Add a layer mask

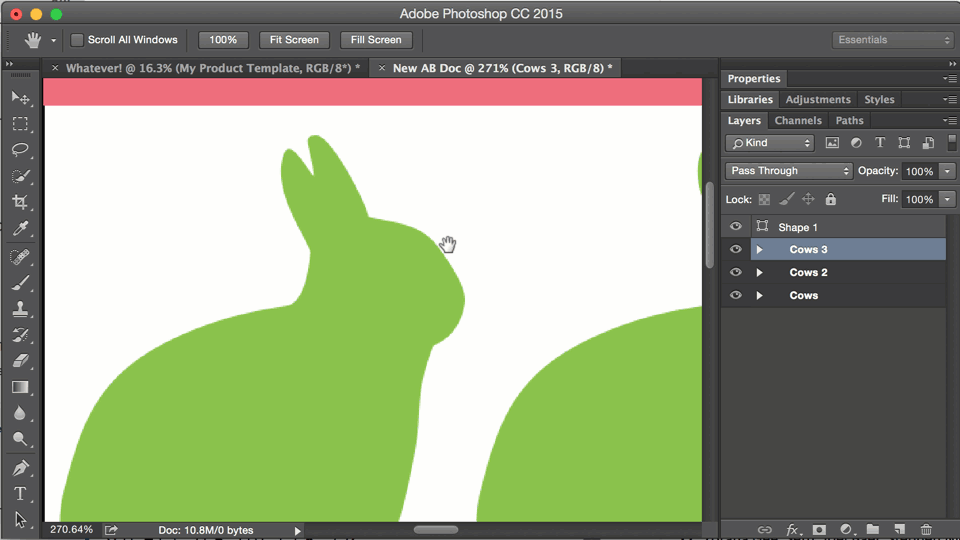point(819,530)
